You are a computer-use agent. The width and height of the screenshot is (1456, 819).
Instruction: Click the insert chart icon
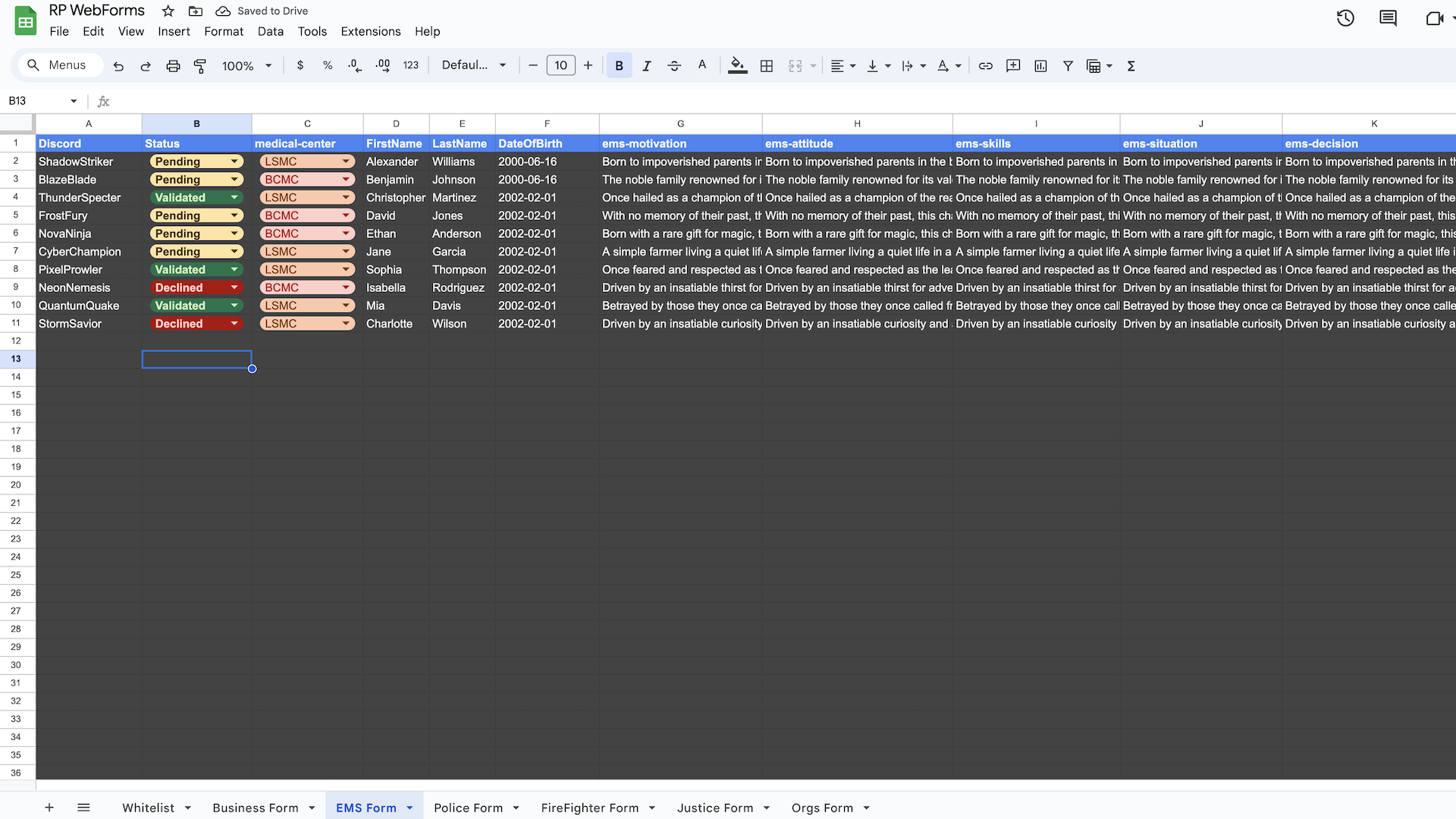[x=1040, y=66]
